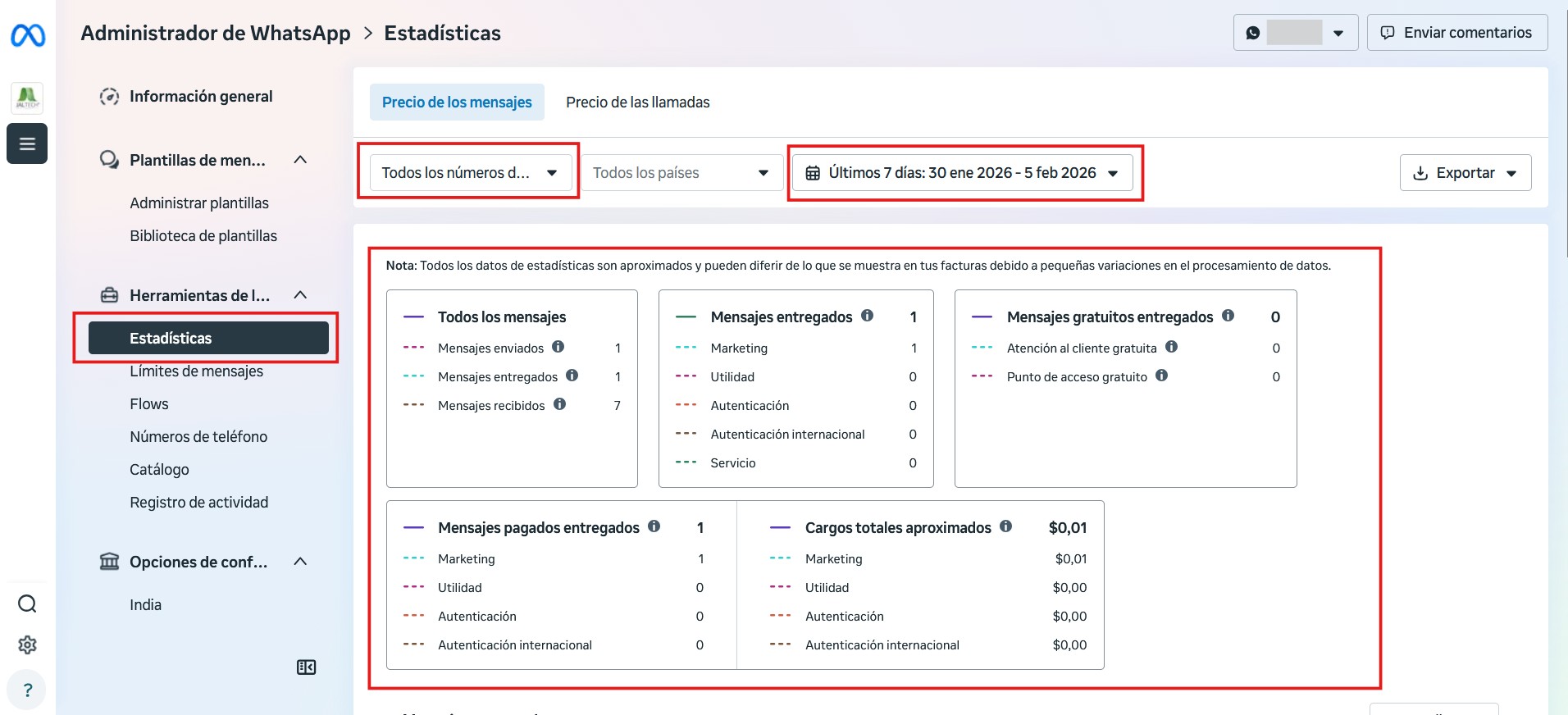1568x715 pixels.
Task: Open settings gear icon
Action: 27,645
